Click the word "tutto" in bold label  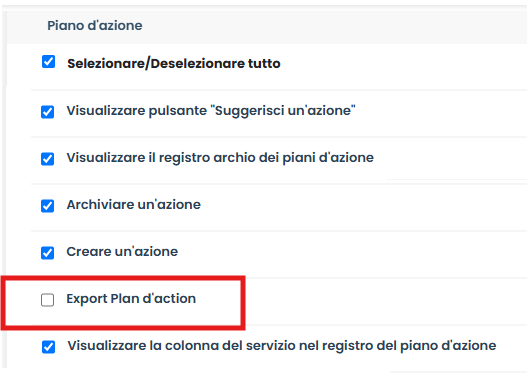tap(264, 63)
